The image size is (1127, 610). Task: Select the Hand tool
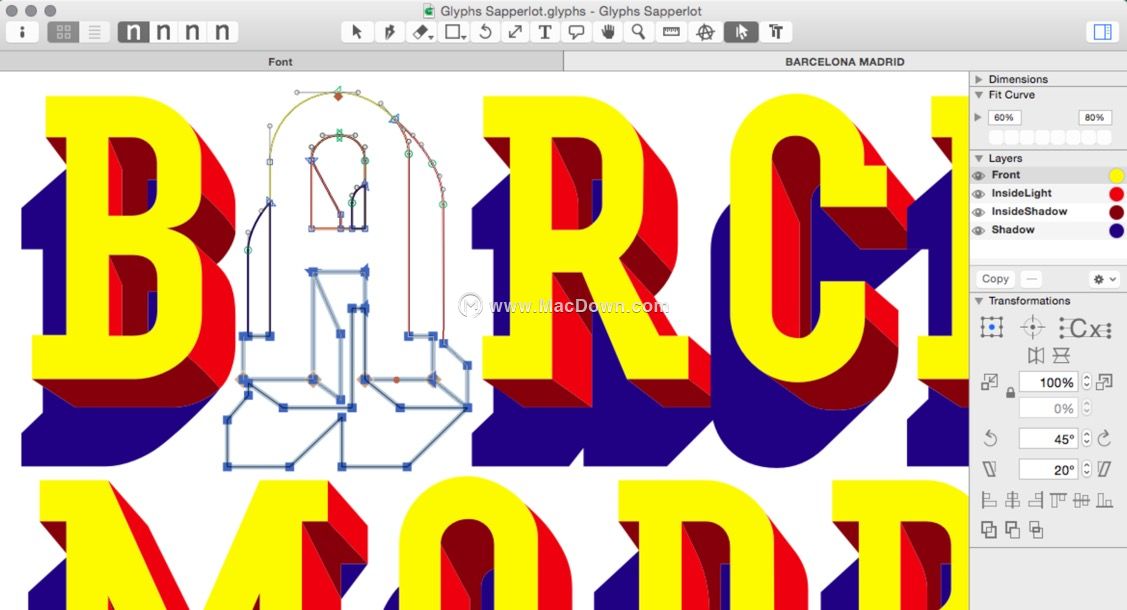(607, 32)
